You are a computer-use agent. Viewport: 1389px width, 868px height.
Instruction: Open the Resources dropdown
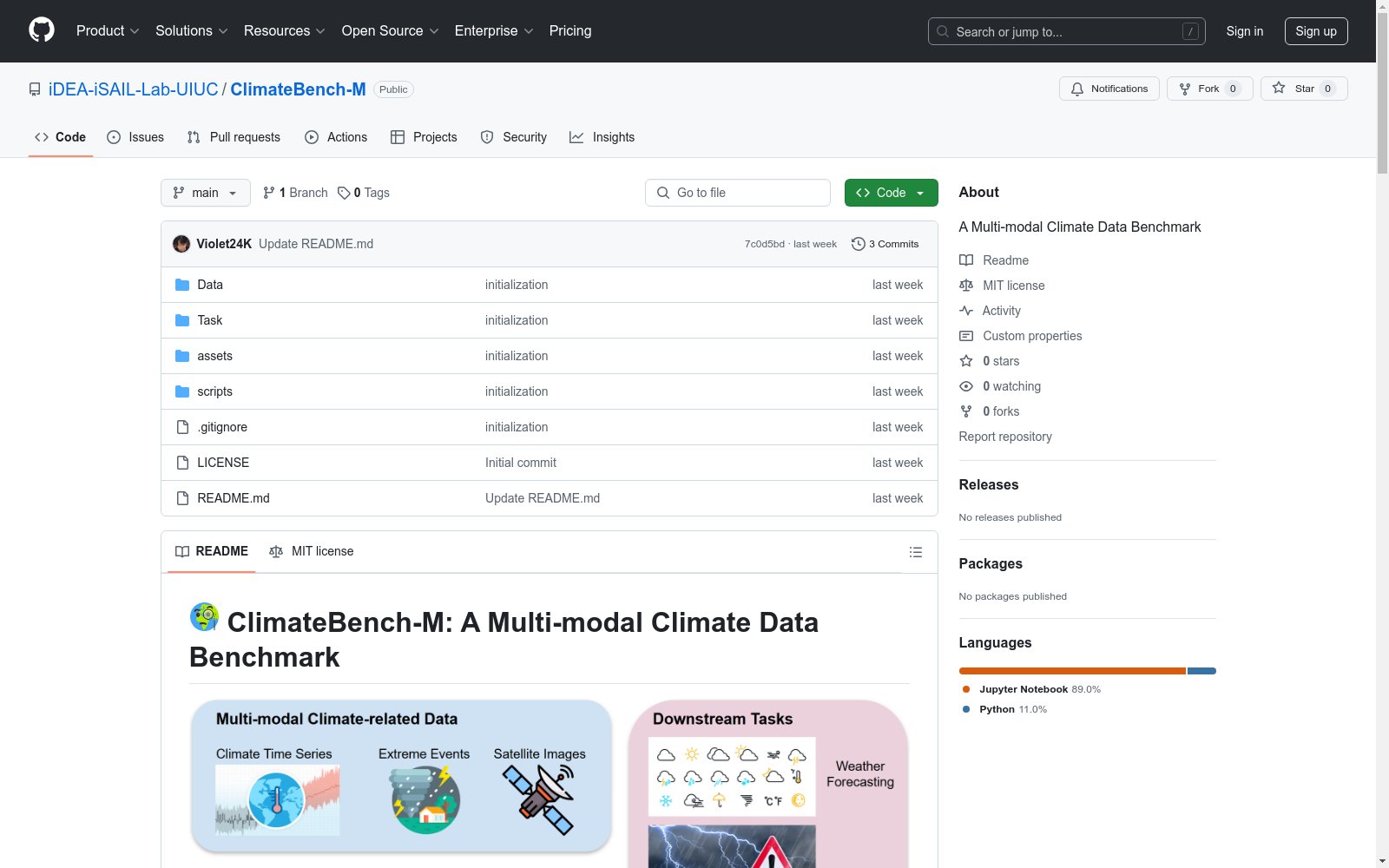pos(285,30)
